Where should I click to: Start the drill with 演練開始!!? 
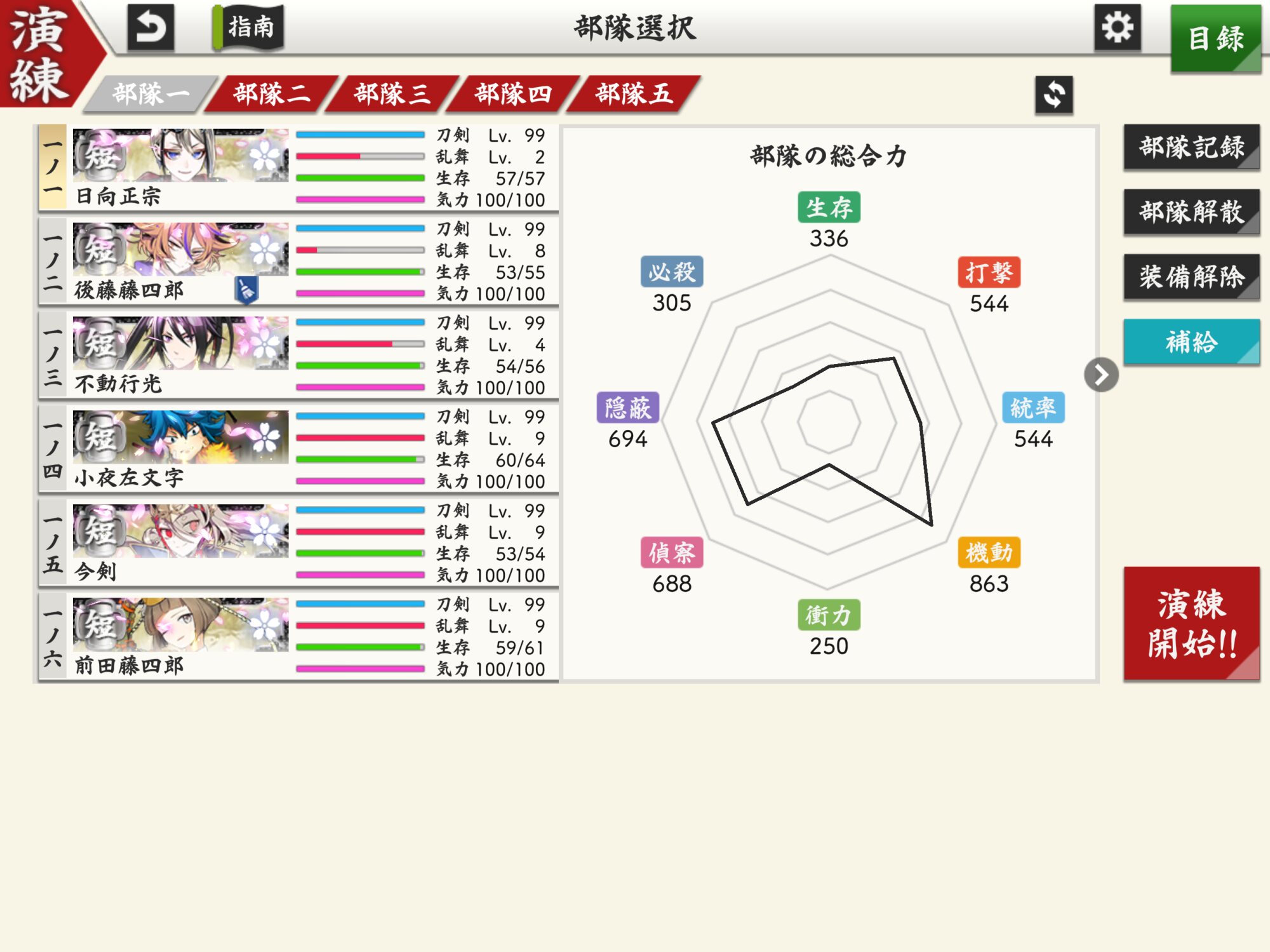[x=1191, y=624]
